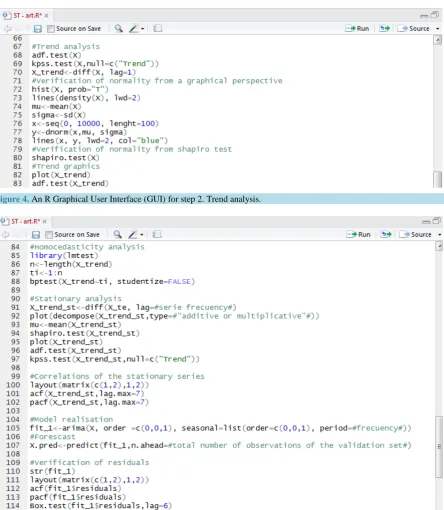Open find/replace magnifier in upper editor
The width and height of the screenshot is (444, 510).
coord(119,28)
